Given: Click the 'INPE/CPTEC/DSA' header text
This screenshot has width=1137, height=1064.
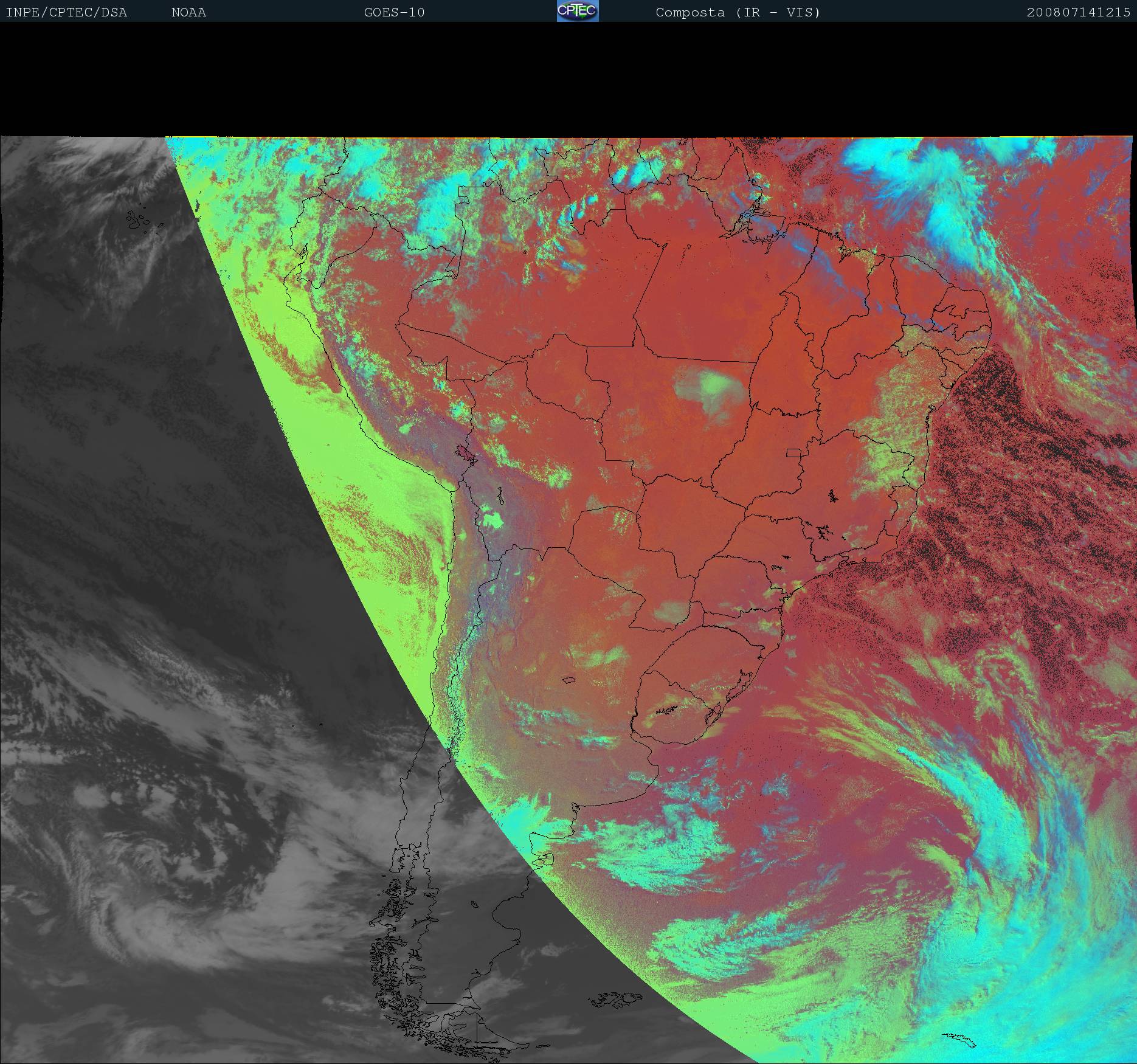Looking at the screenshot, I should tap(66, 13).
